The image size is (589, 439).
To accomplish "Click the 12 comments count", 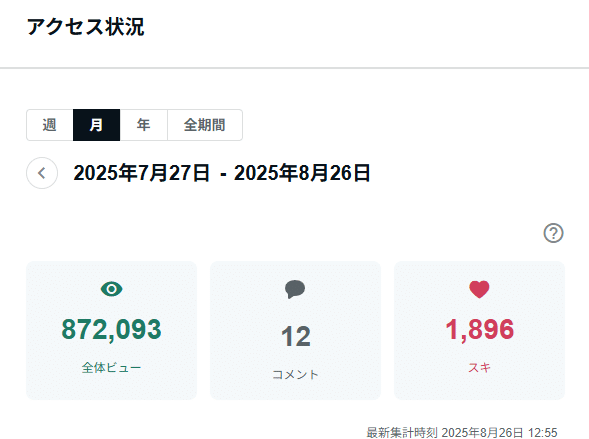I will [296, 336].
